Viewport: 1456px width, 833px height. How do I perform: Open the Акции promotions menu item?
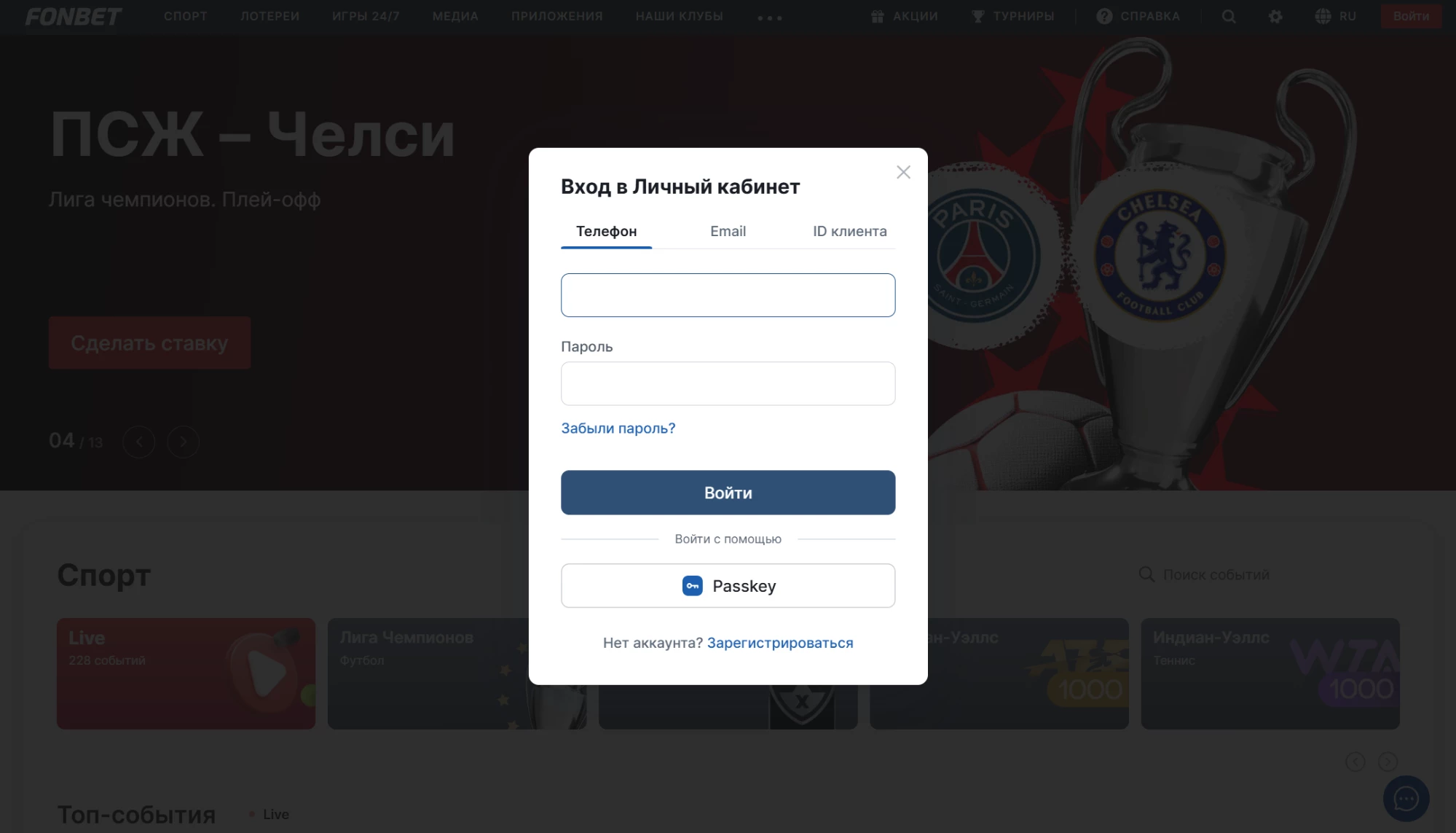pos(905,16)
